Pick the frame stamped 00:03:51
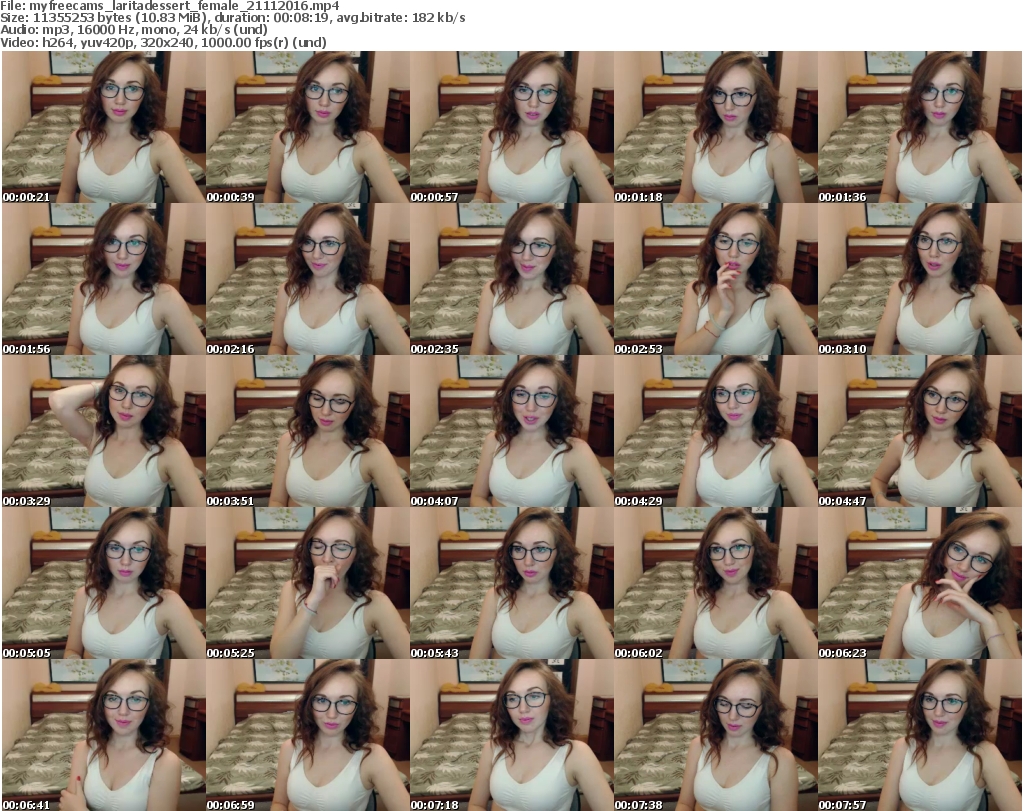 pyautogui.click(x=308, y=432)
